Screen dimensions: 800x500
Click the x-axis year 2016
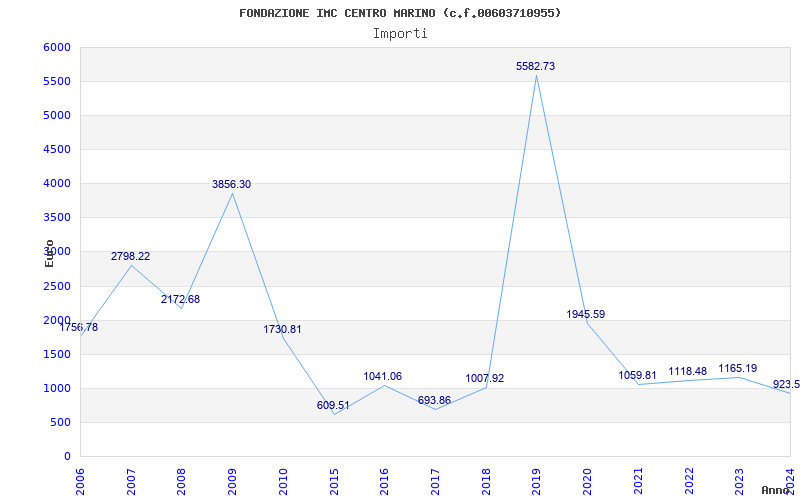tap(385, 482)
